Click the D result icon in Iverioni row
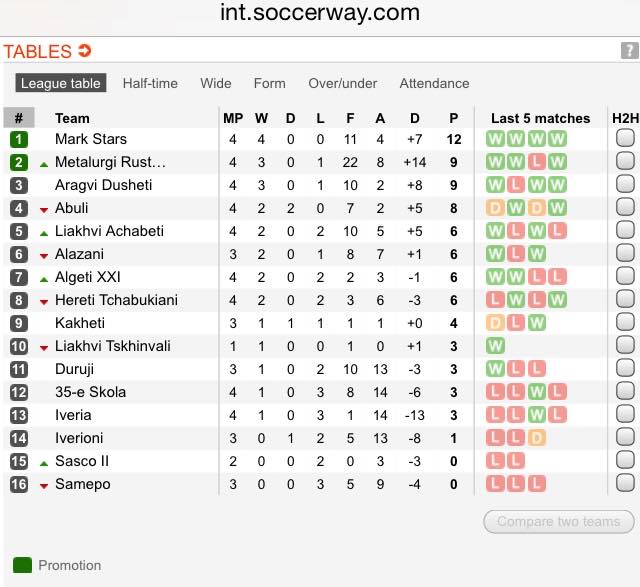This screenshot has width=640, height=587. [x=537, y=438]
